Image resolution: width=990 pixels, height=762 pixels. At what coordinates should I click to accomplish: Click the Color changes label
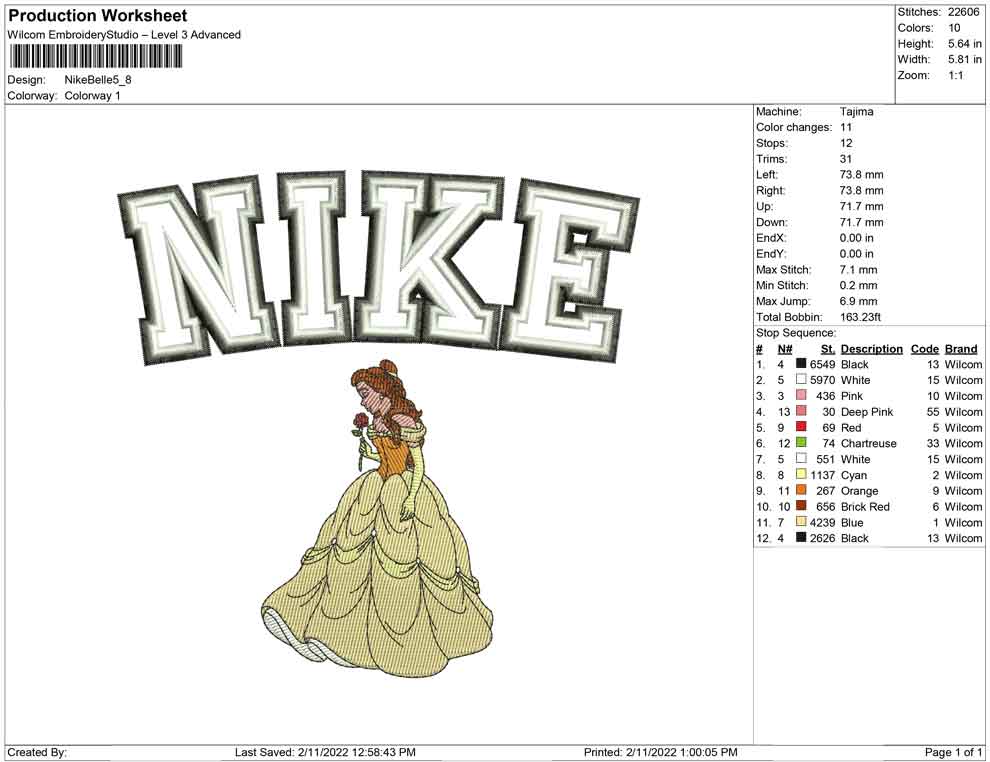click(794, 128)
